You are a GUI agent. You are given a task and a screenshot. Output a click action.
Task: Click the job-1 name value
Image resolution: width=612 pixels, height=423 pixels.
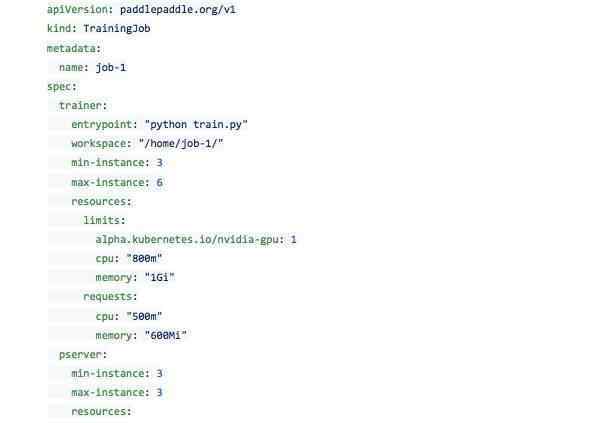(x=111, y=68)
